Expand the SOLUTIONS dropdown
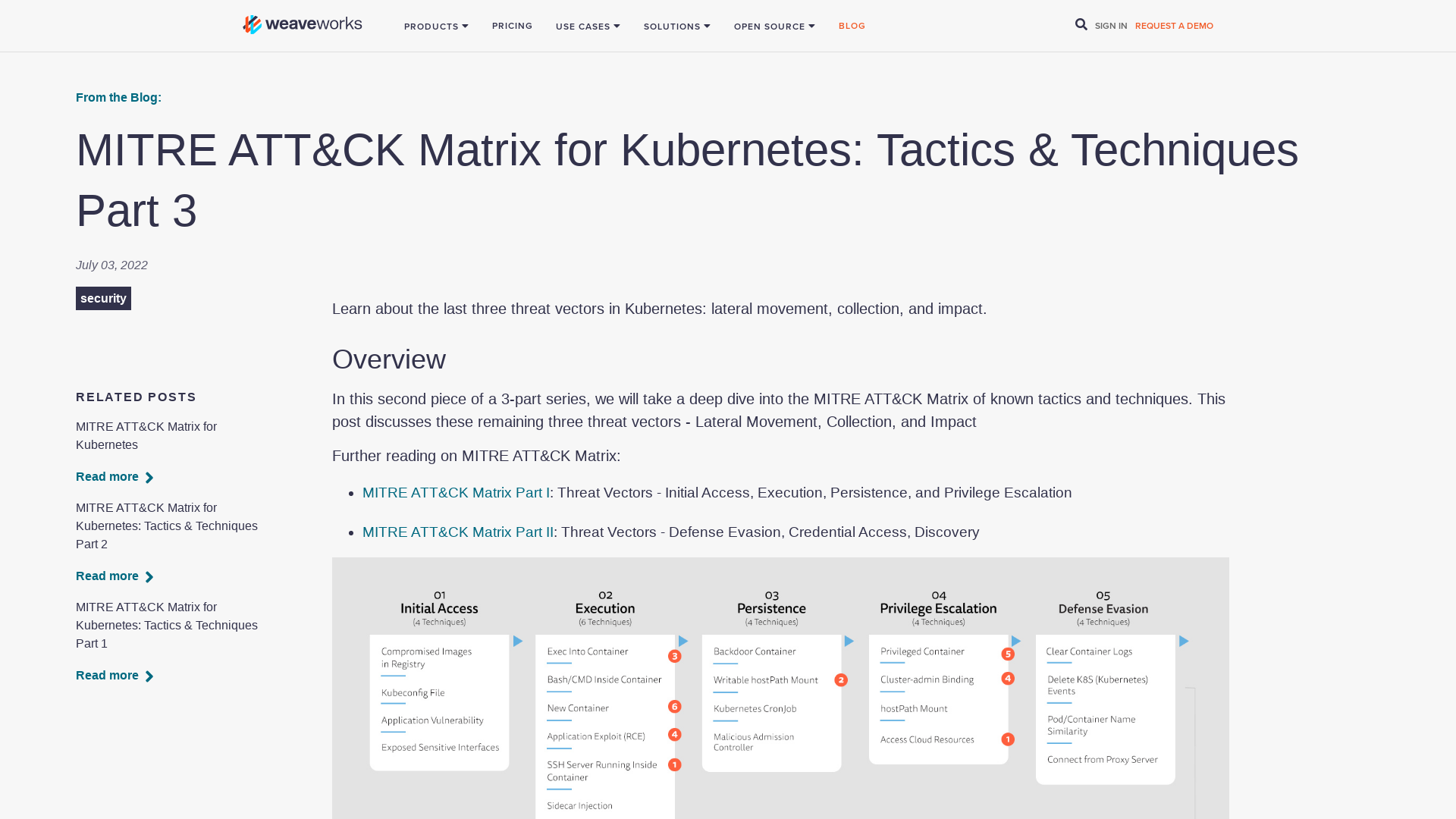Image resolution: width=1456 pixels, height=819 pixels. [676, 26]
